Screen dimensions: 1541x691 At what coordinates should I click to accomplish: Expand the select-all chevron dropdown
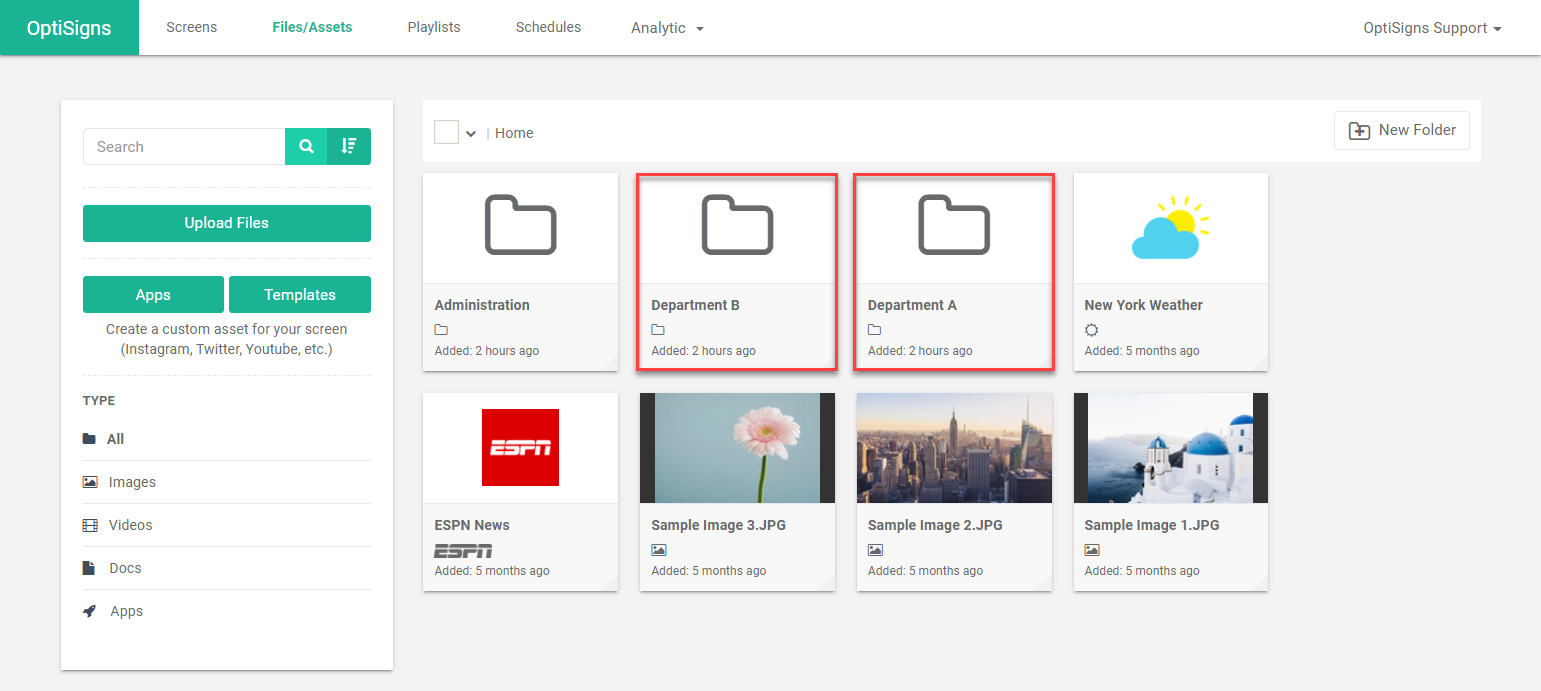pos(471,134)
